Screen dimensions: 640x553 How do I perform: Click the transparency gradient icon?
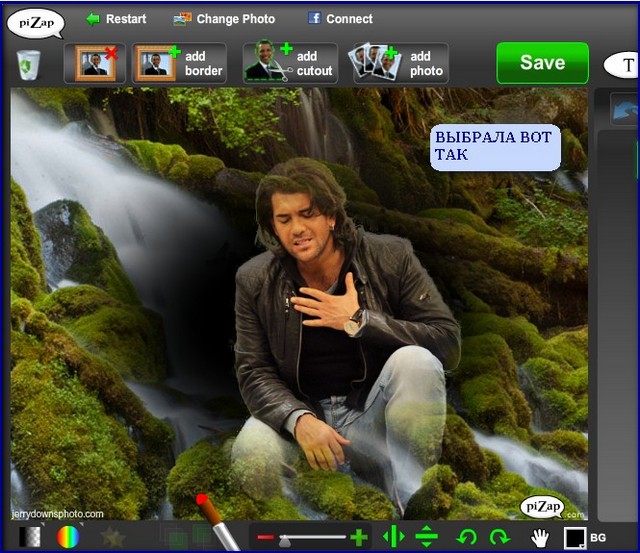pos(30,537)
